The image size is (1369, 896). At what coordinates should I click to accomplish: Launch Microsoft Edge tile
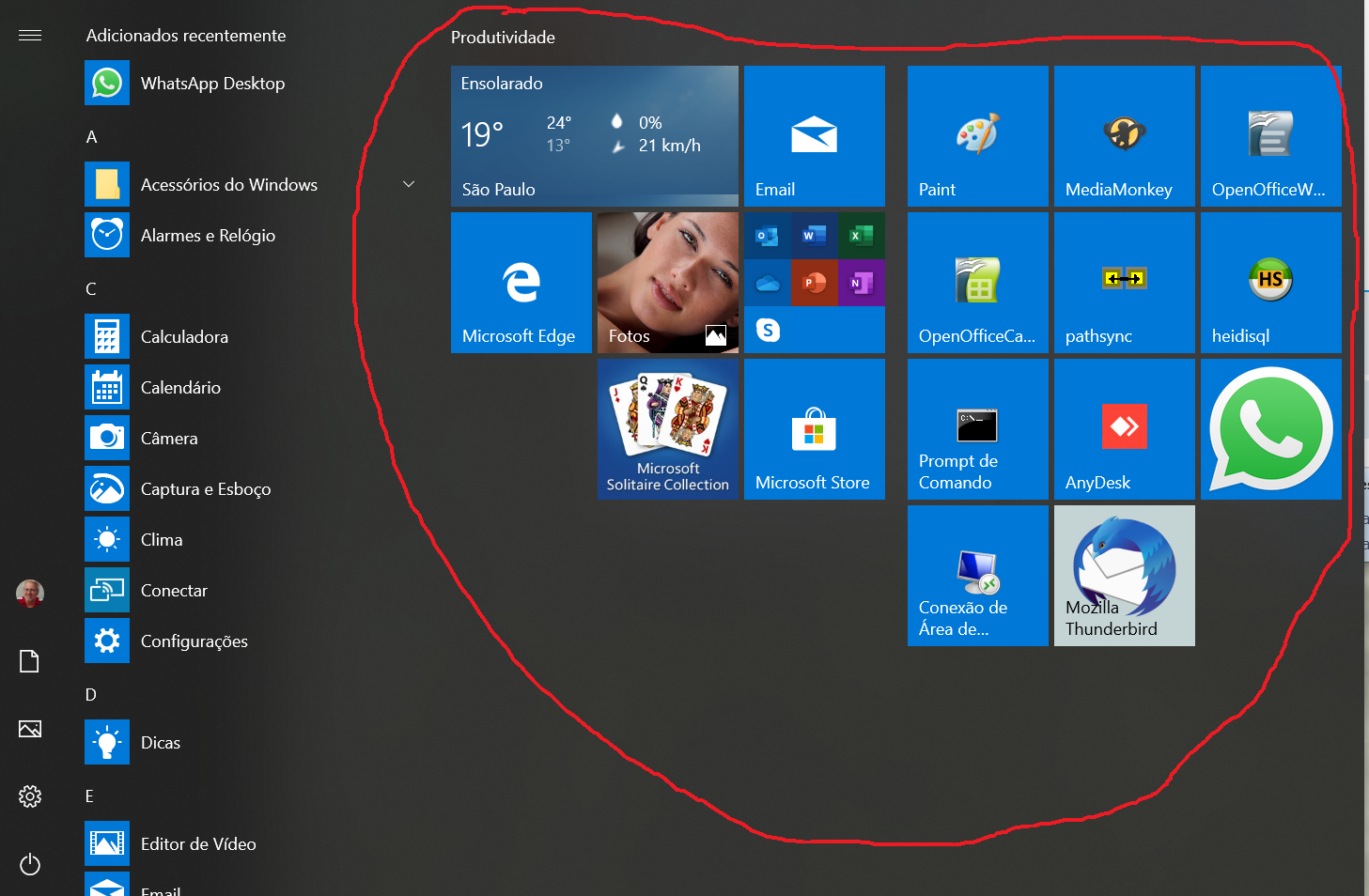[521, 282]
